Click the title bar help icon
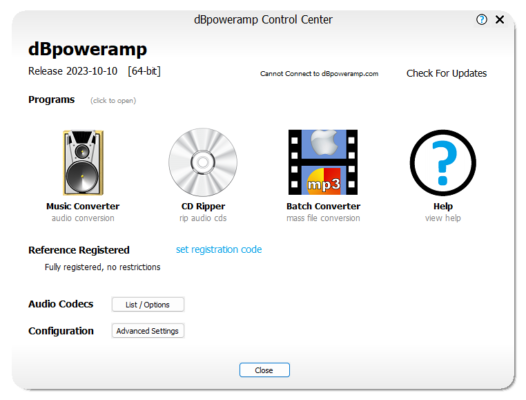The height and width of the screenshot is (400, 526). tap(481, 20)
